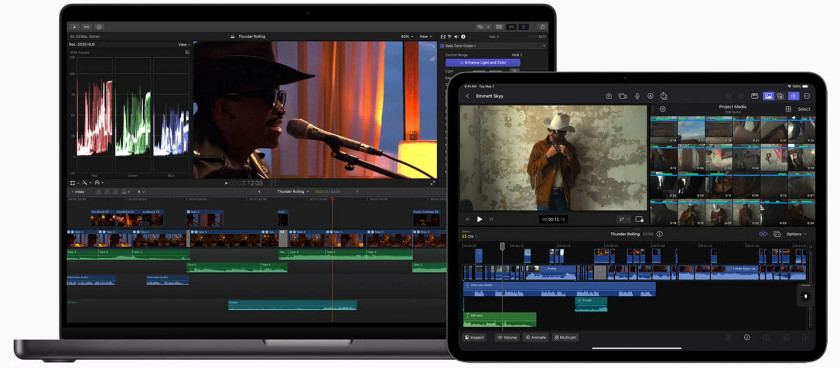This screenshot has height=368, width=840.
Task: Move the iPad timeline playhead handle
Action: coord(502,246)
